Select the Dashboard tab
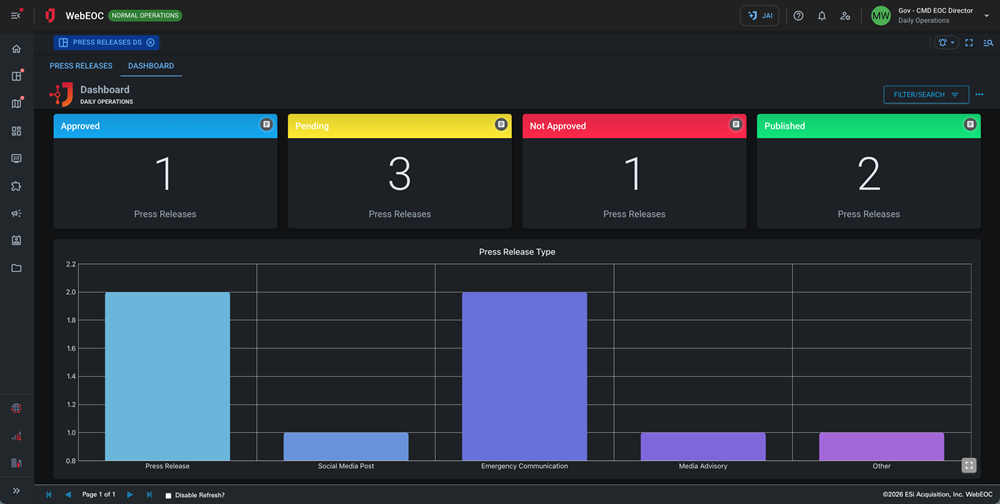Viewport: 1000px width, 504px height. click(x=151, y=66)
